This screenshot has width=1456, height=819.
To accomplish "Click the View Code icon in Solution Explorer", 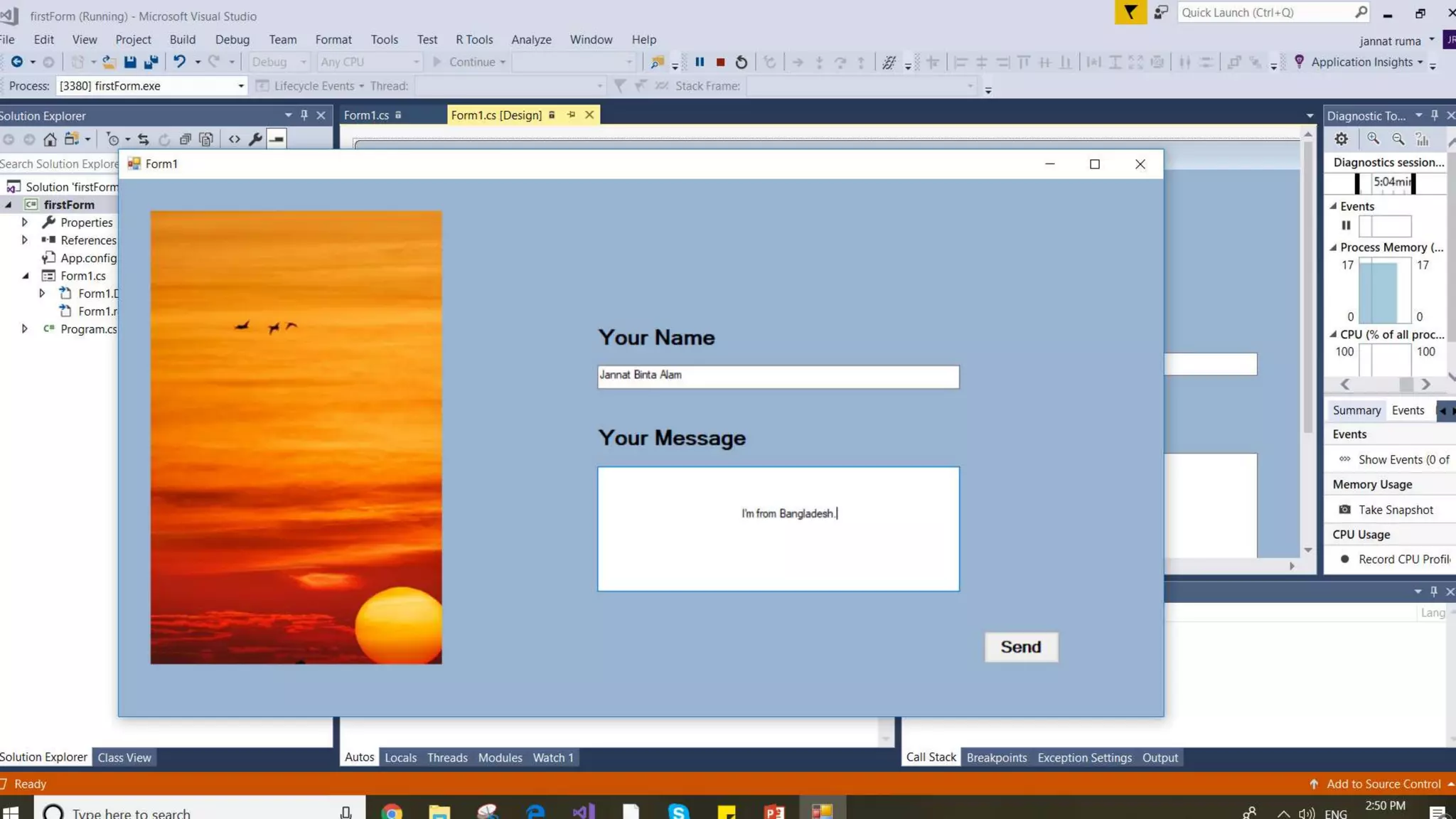I will coord(234,139).
